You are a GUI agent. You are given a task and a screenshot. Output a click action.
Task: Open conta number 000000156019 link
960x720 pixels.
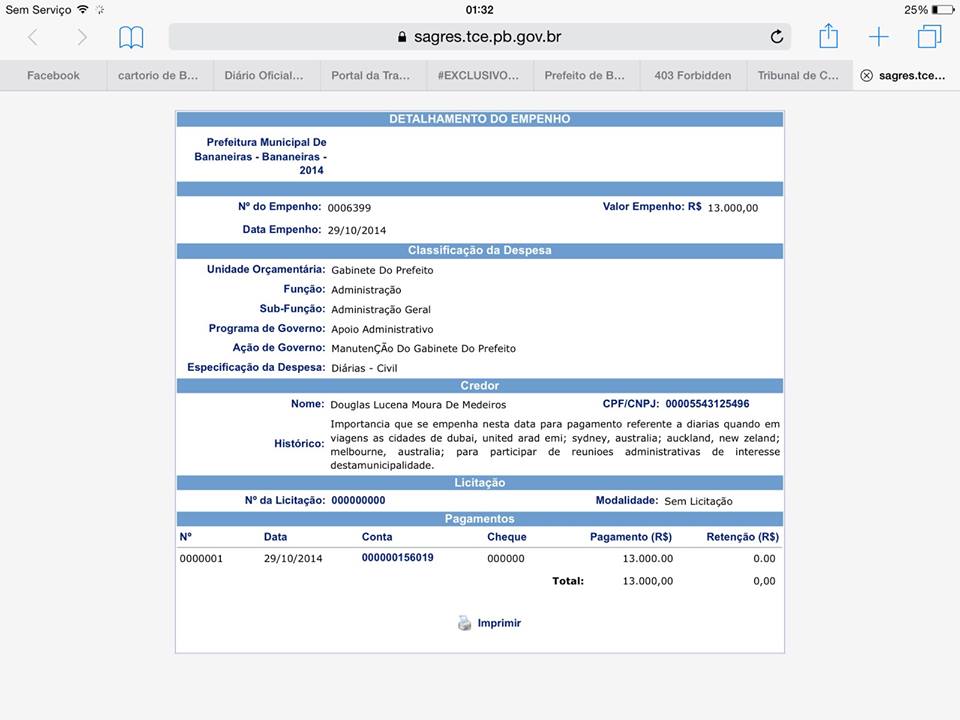coord(397,557)
